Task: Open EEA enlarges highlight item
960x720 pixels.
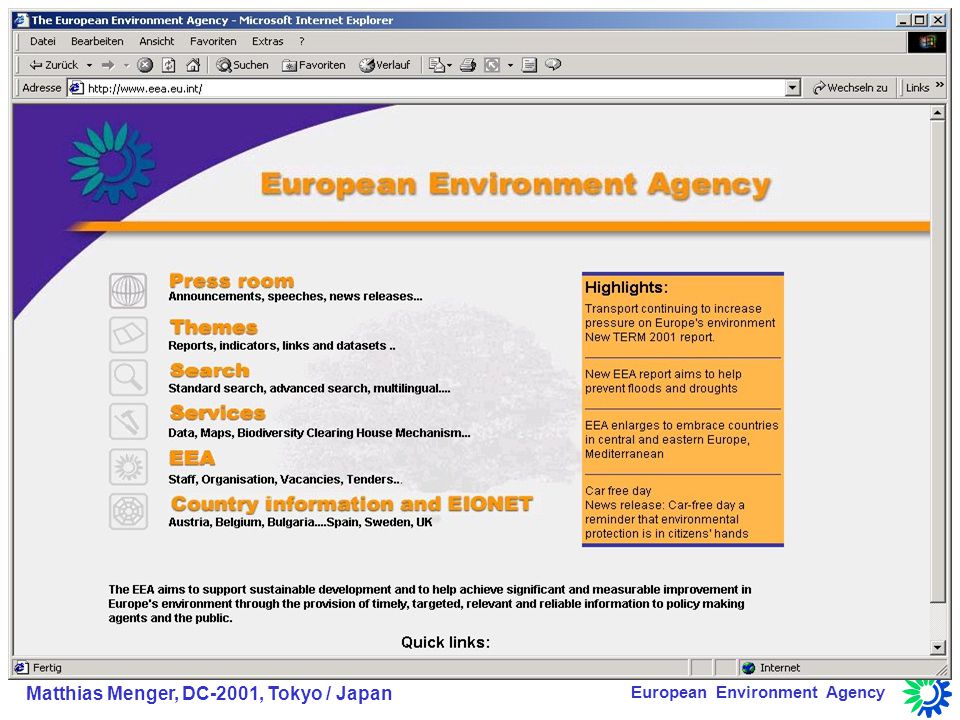Action: click(x=681, y=440)
